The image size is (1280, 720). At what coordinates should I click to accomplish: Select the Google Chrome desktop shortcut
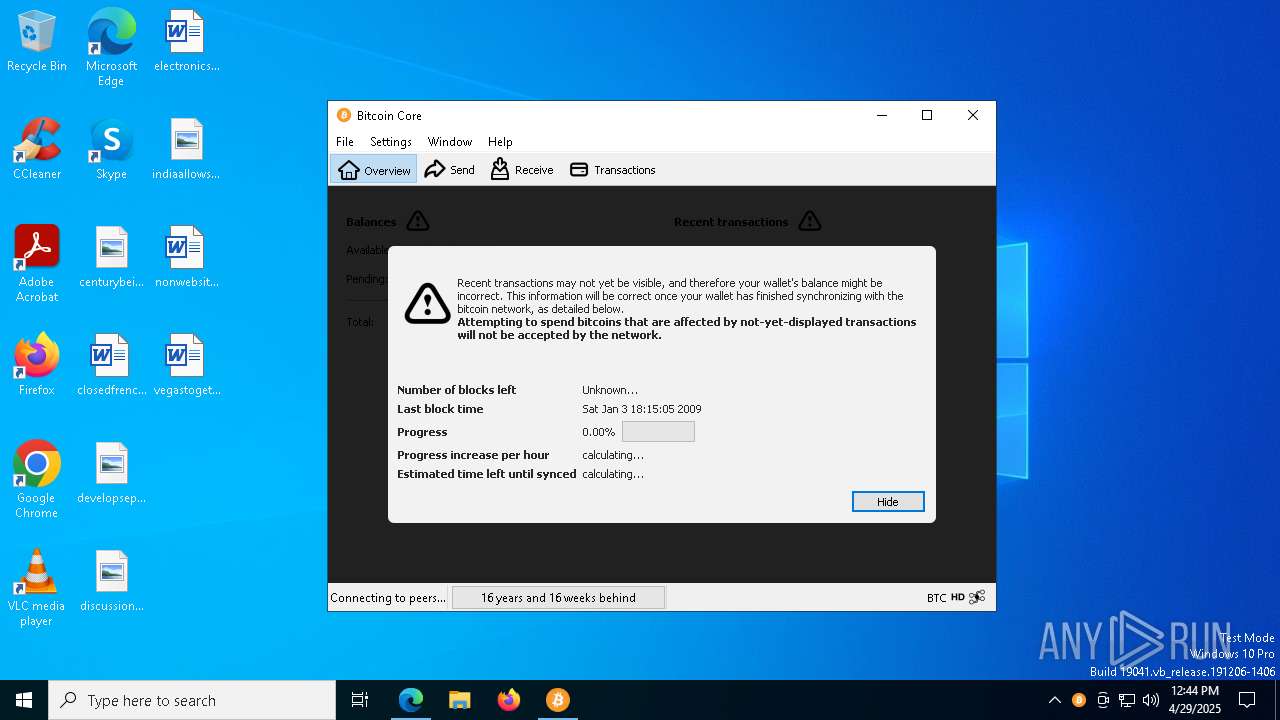pyautogui.click(x=37, y=480)
